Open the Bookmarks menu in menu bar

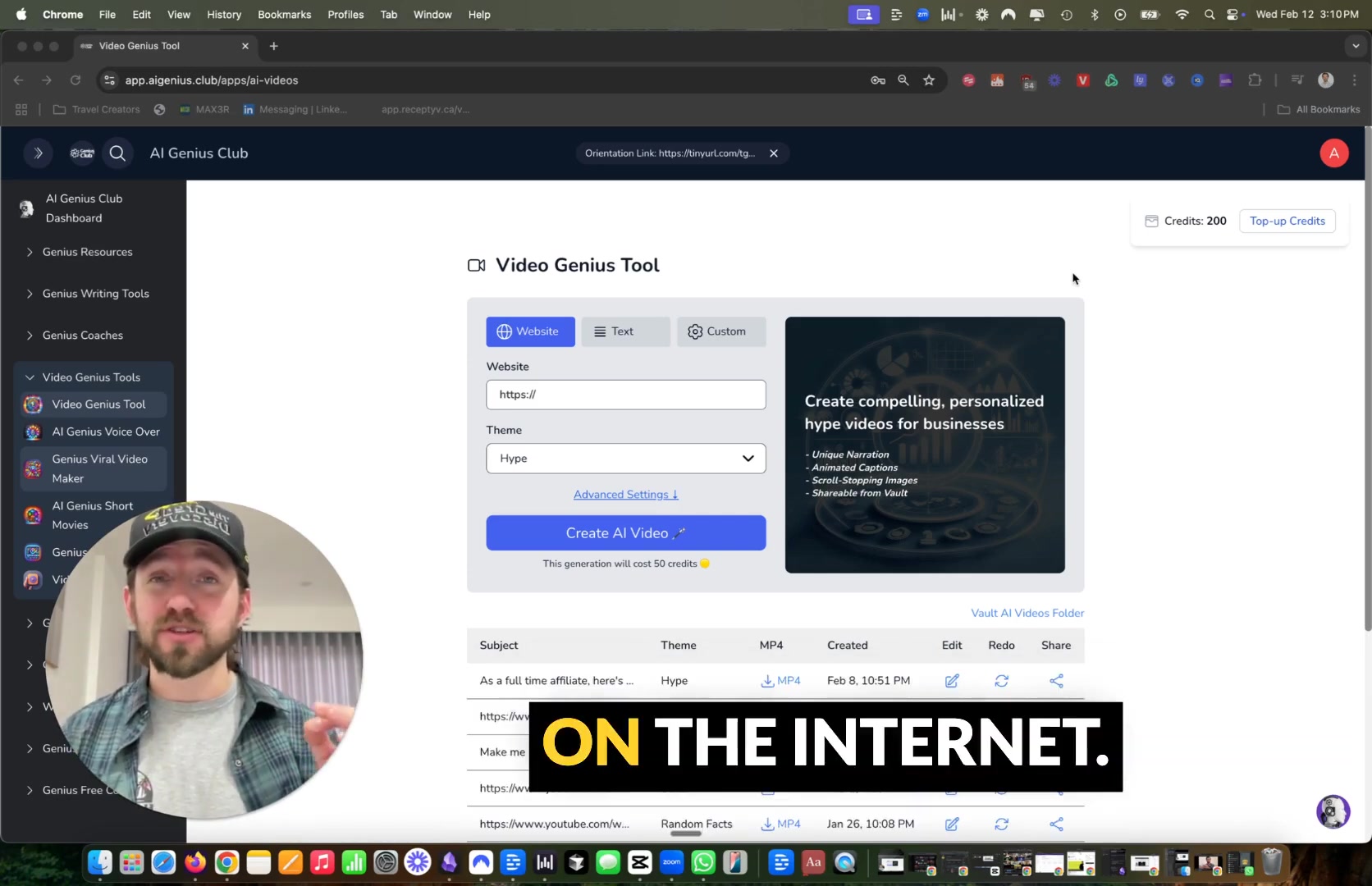coord(284,14)
